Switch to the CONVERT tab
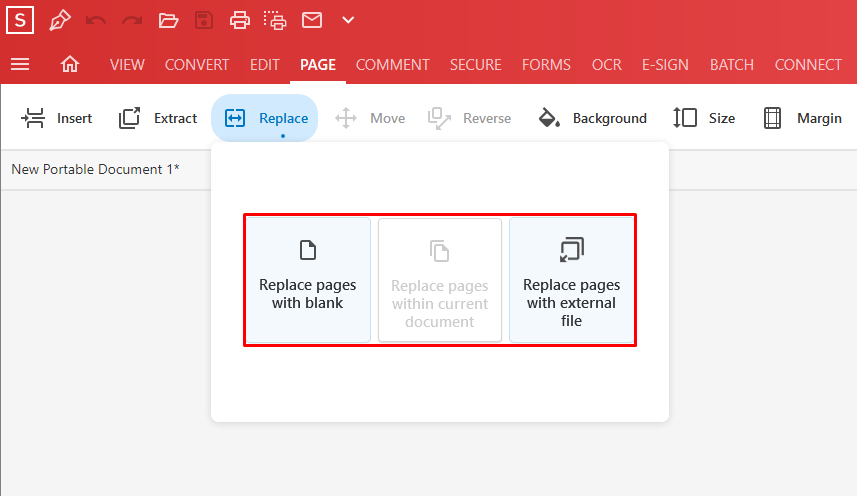Image resolution: width=857 pixels, height=496 pixels. click(197, 64)
